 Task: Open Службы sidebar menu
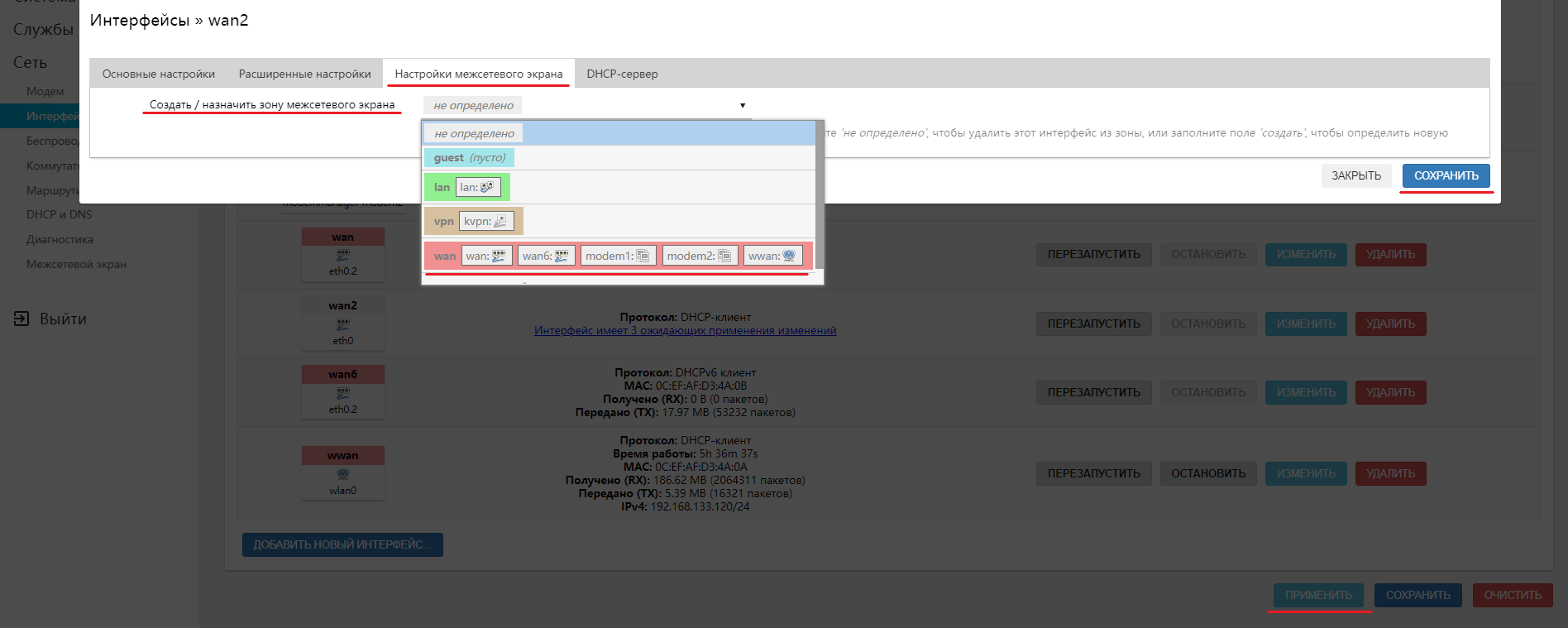click(43, 29)
